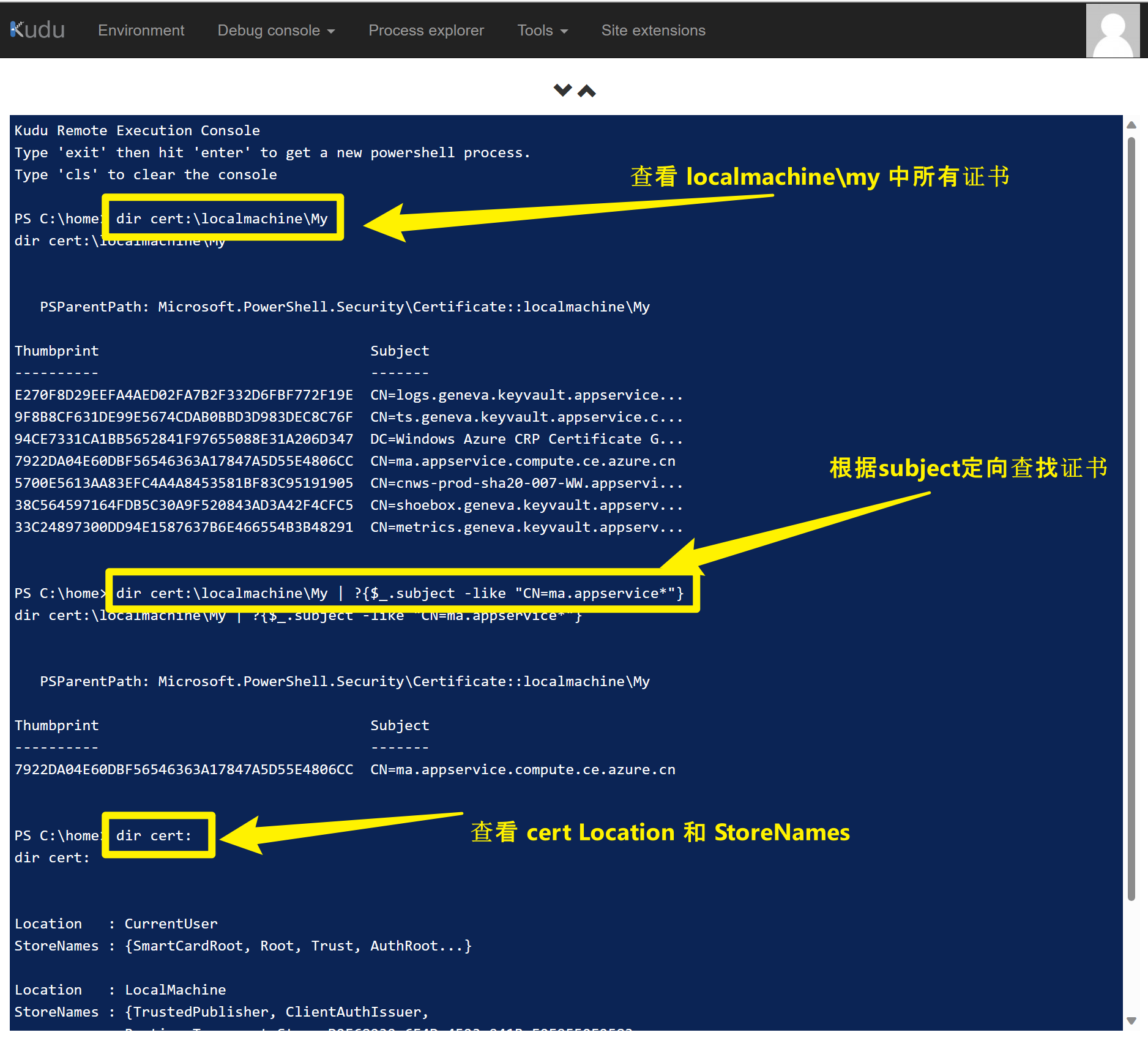The width and height of the screenshot is (1148, 1057).
Task: Click the CN=shoebox.geneva.keyvault subject entry
Action: (526, 505)
